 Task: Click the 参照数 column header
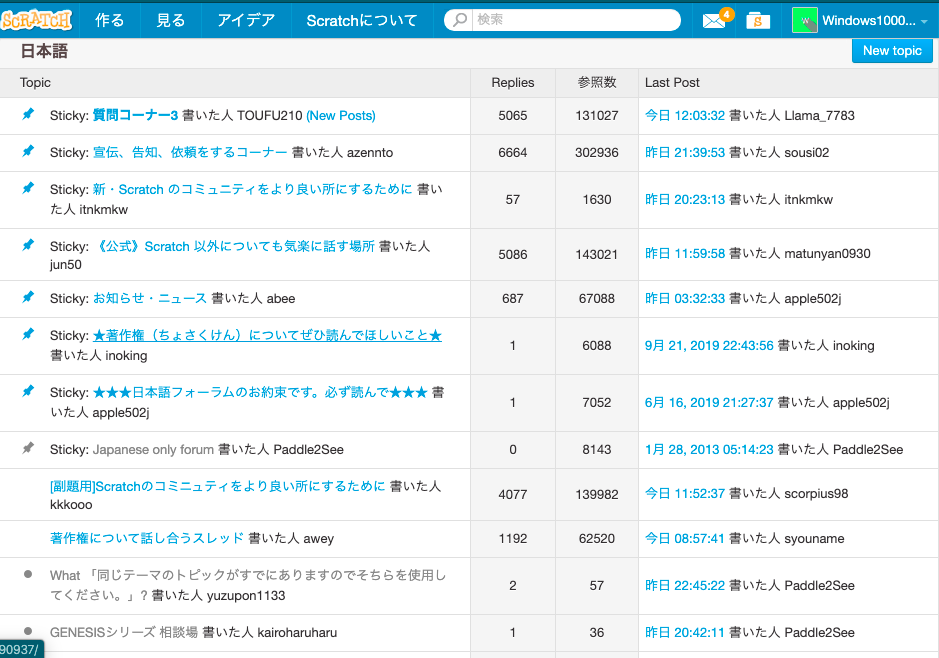(x=596, y=83)
